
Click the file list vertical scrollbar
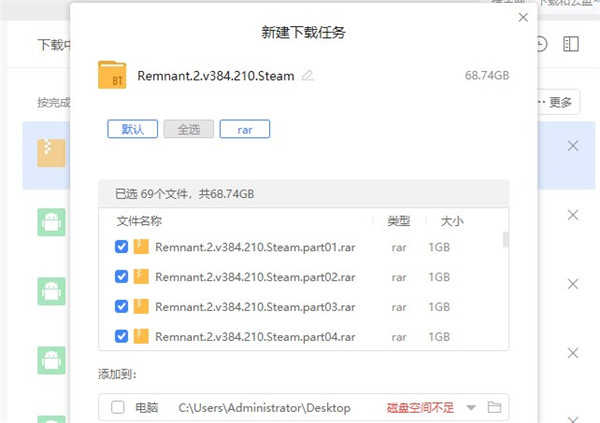point(505,240)
